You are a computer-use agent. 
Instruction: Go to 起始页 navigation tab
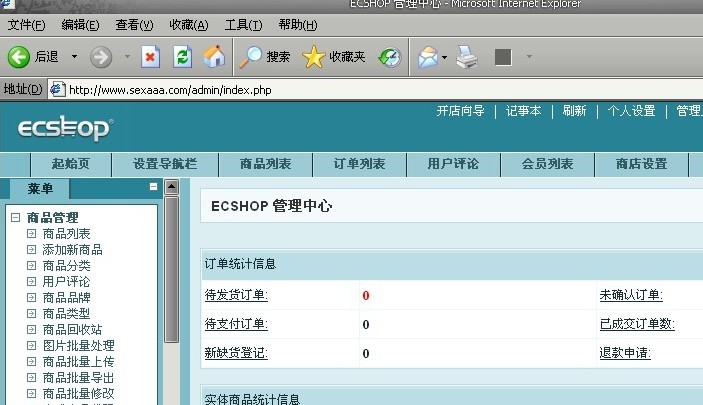point(70,164)
